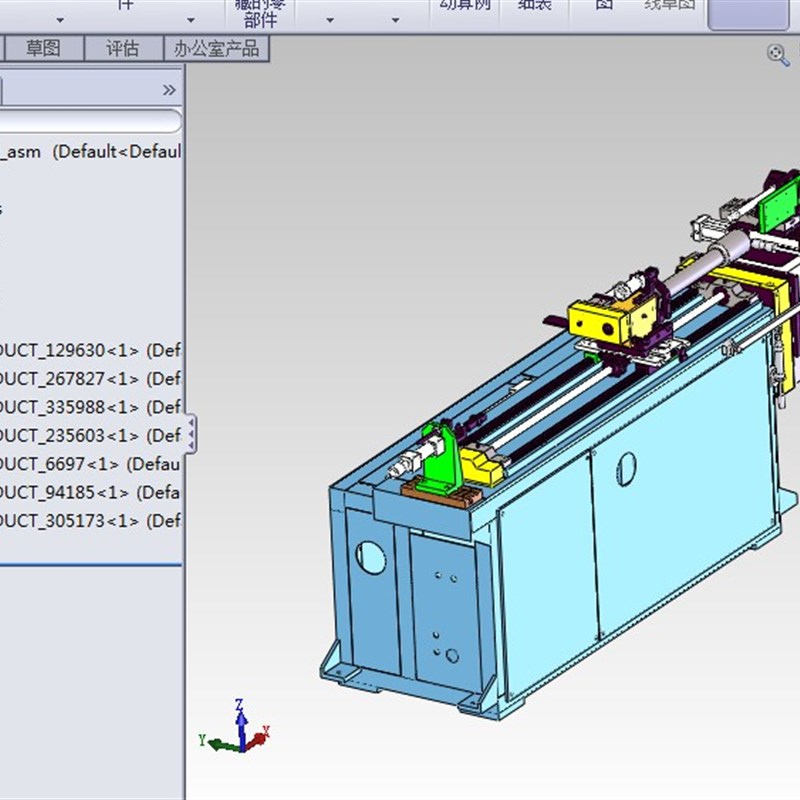Select the 办公室产品 tab
This screenshot has height=800, width=800.
[216, 48]
